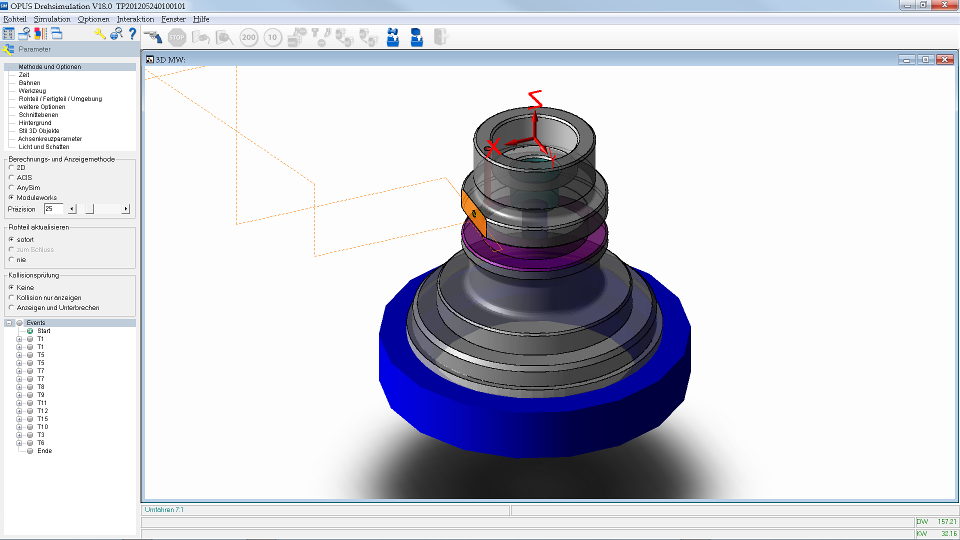Viewport: 960px width, 540px height.
Task: Expand the T10 event node
Action: 19,427
